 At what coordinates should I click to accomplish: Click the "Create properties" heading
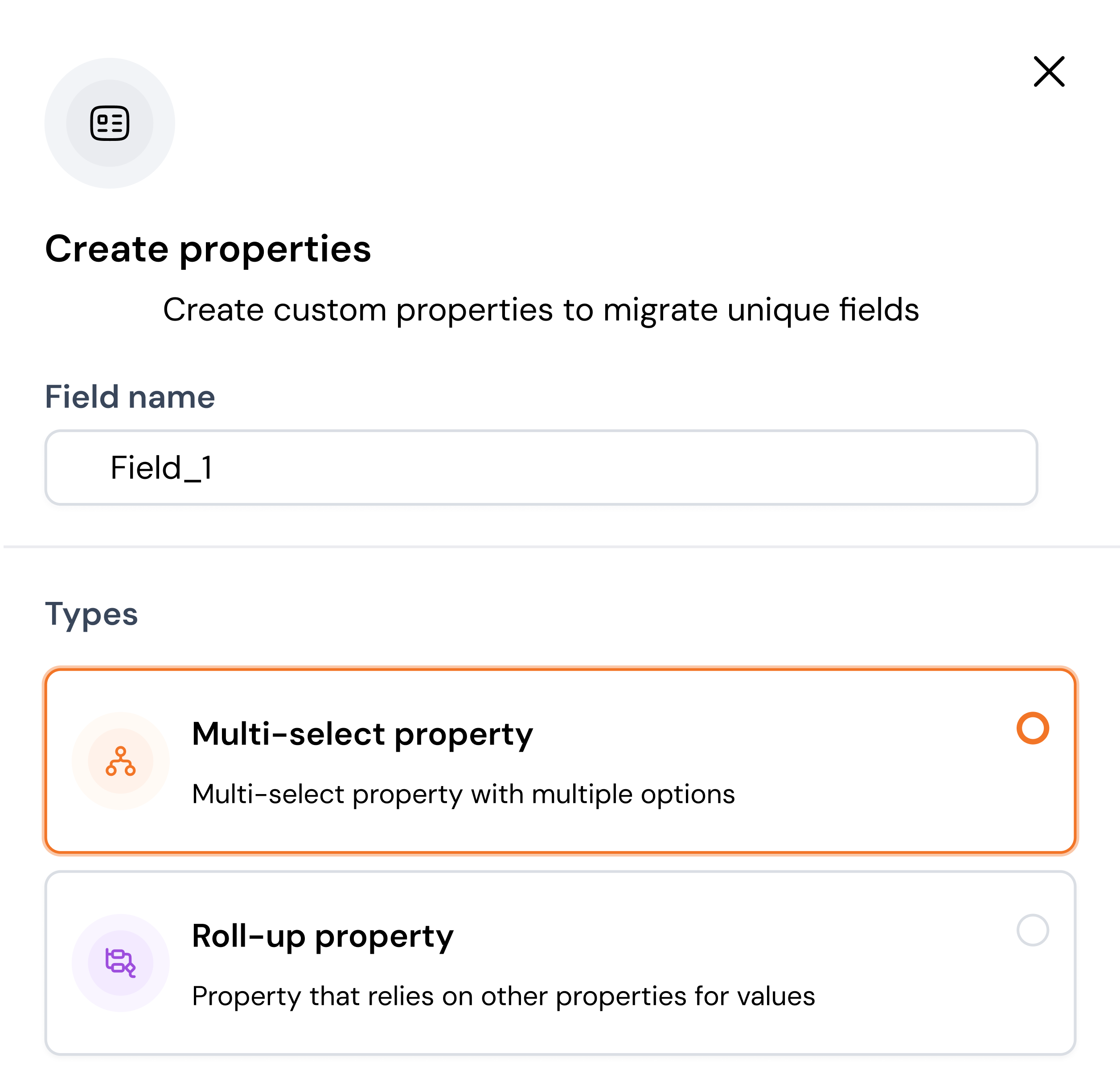(208, 249)
